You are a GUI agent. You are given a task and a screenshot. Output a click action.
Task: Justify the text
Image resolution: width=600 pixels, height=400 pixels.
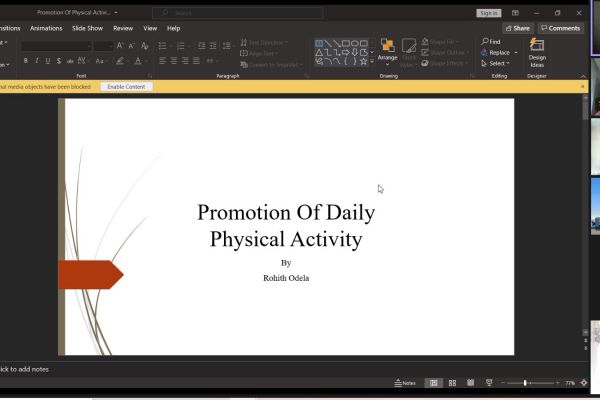tap(196, 60)
